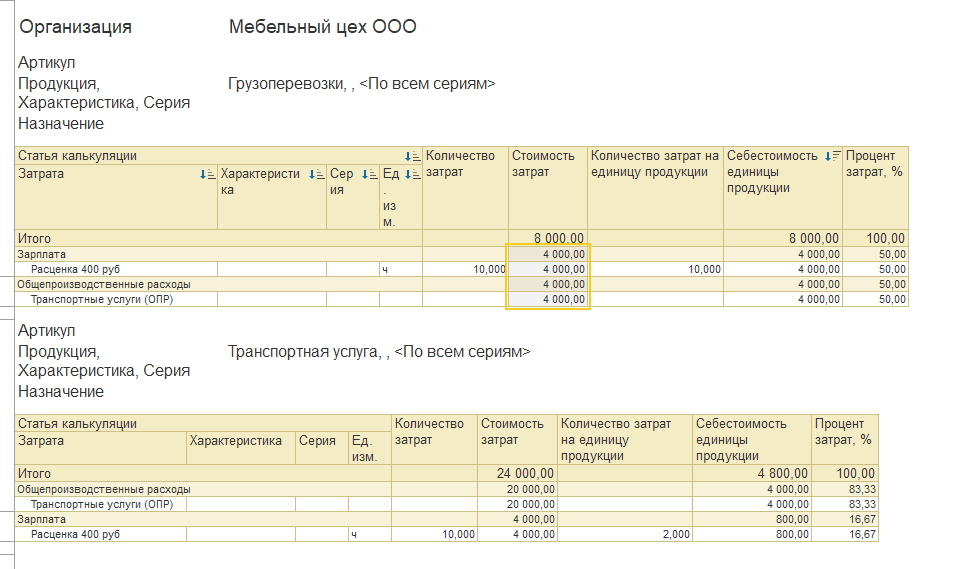Click the Организация label
This screenshot has width=971, height=569.
[x=76, y=27]
